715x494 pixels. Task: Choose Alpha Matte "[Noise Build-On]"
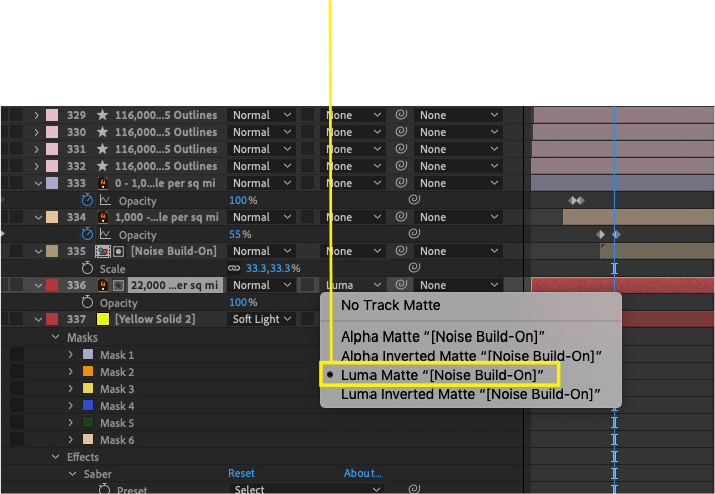(443, 337)
